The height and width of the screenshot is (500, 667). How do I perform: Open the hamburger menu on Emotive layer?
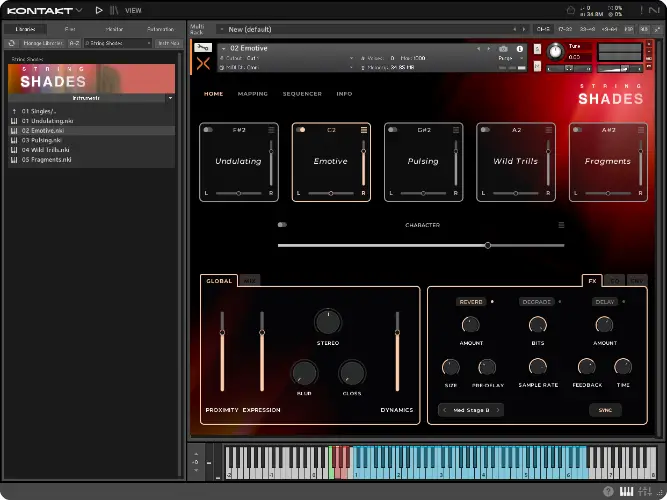pos(364,130)
